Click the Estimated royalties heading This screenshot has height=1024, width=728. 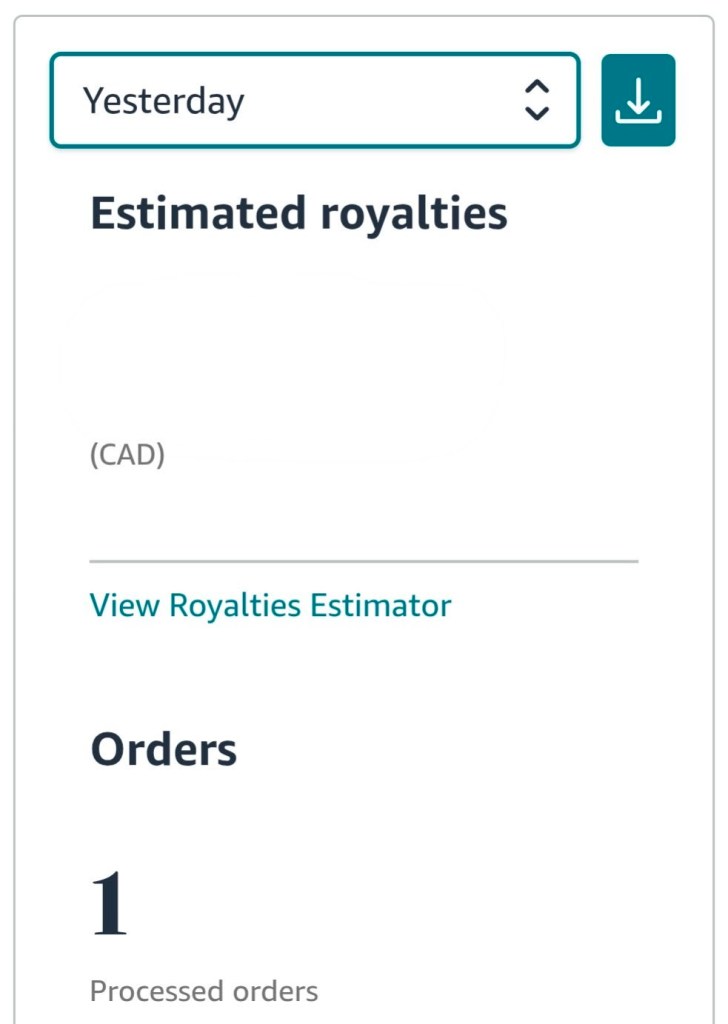(x=298, y=214)
